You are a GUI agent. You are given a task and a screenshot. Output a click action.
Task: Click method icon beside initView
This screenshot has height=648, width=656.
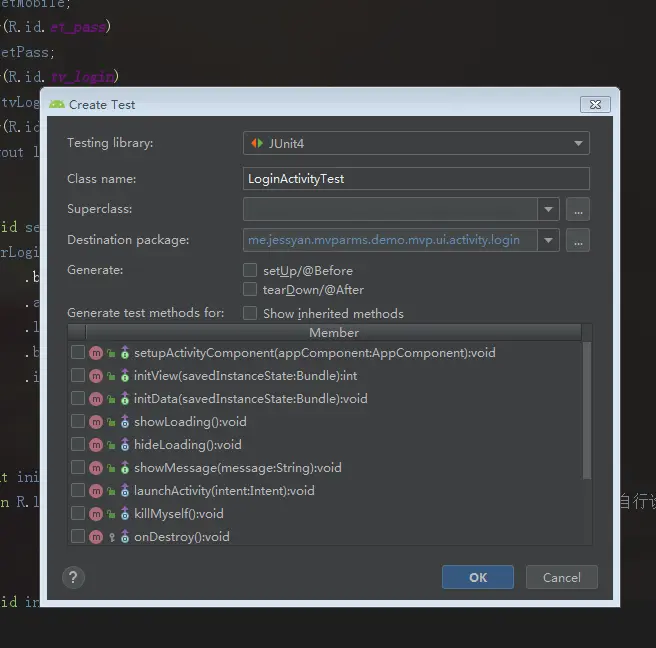click(x=96, y=376)
